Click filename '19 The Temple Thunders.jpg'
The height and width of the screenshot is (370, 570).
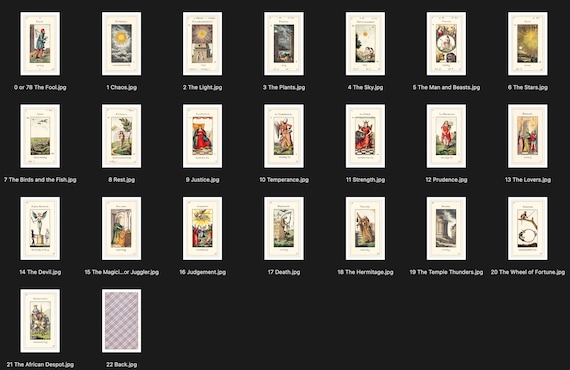[x=446, y=272]
